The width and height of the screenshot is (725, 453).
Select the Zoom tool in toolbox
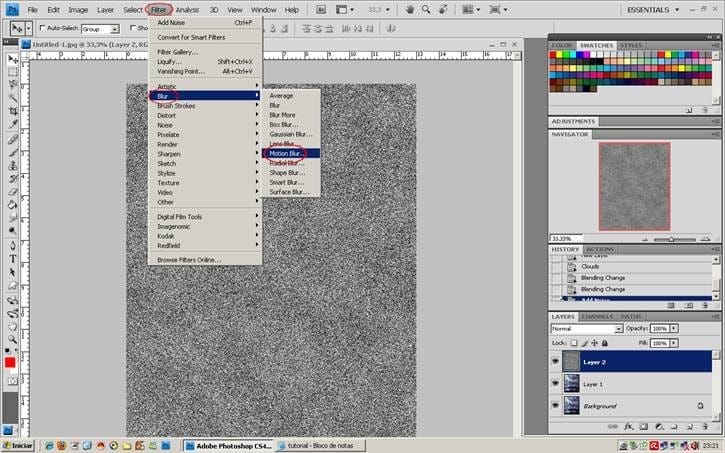tap(12, 340)
